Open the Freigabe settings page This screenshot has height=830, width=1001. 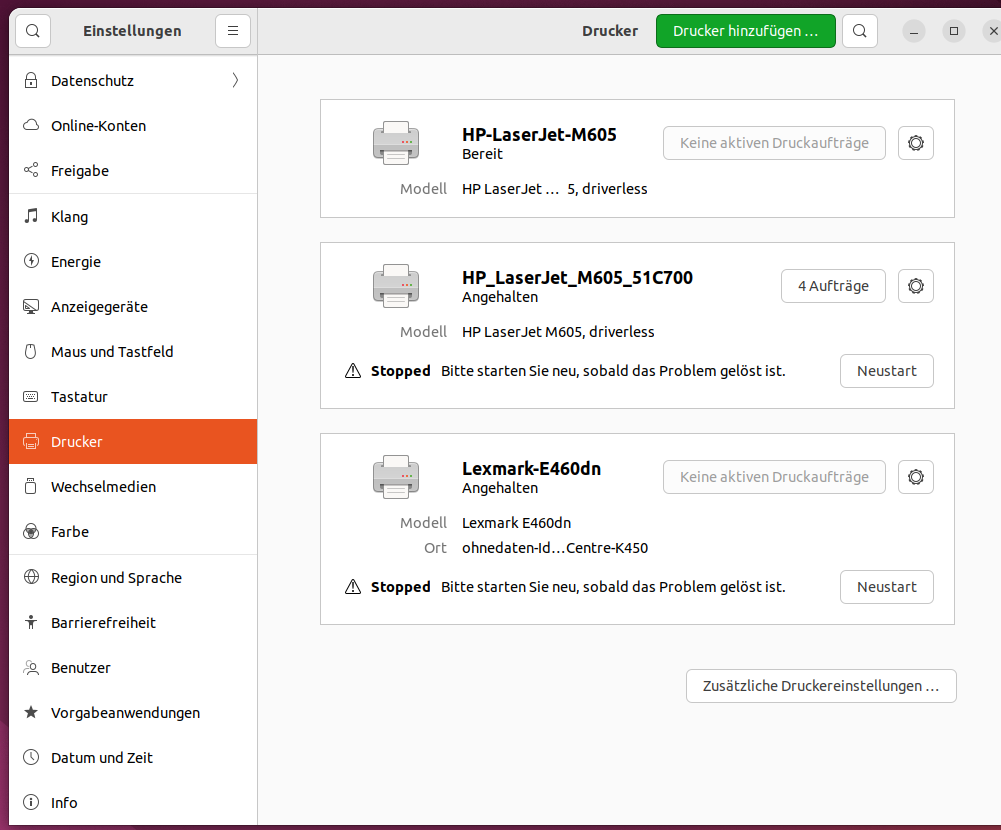(x=133, y=170)
